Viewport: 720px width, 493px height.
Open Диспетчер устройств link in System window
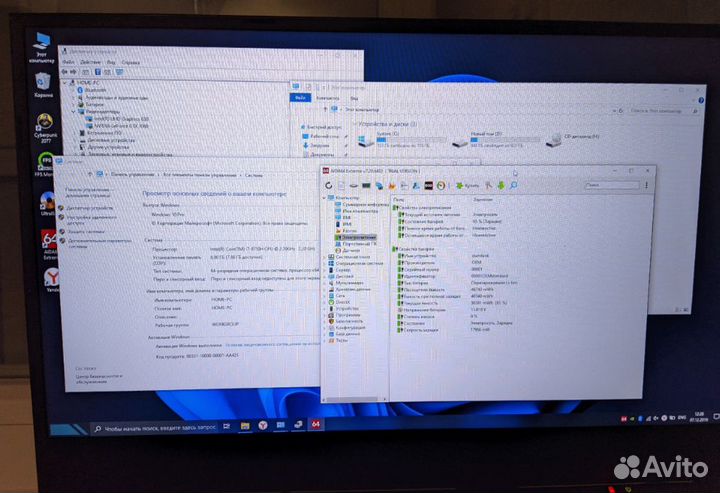(89, 208)
